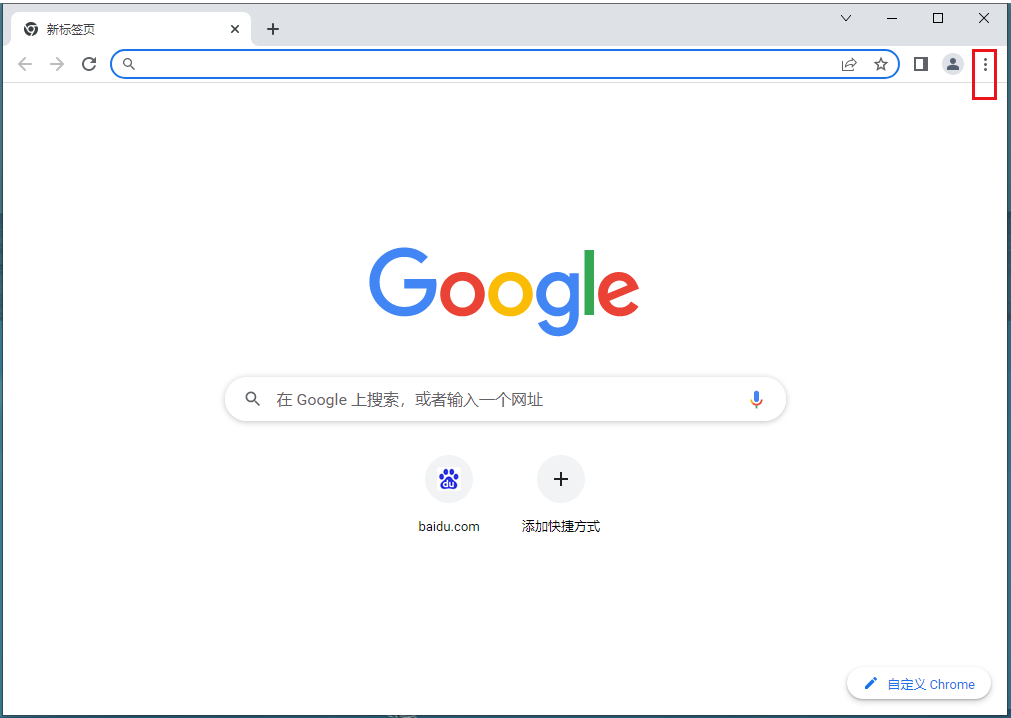Maximize the Chrome window
Image resolution: width=1011 pixels, height=718 pixels.
click(x=938, y=18)
